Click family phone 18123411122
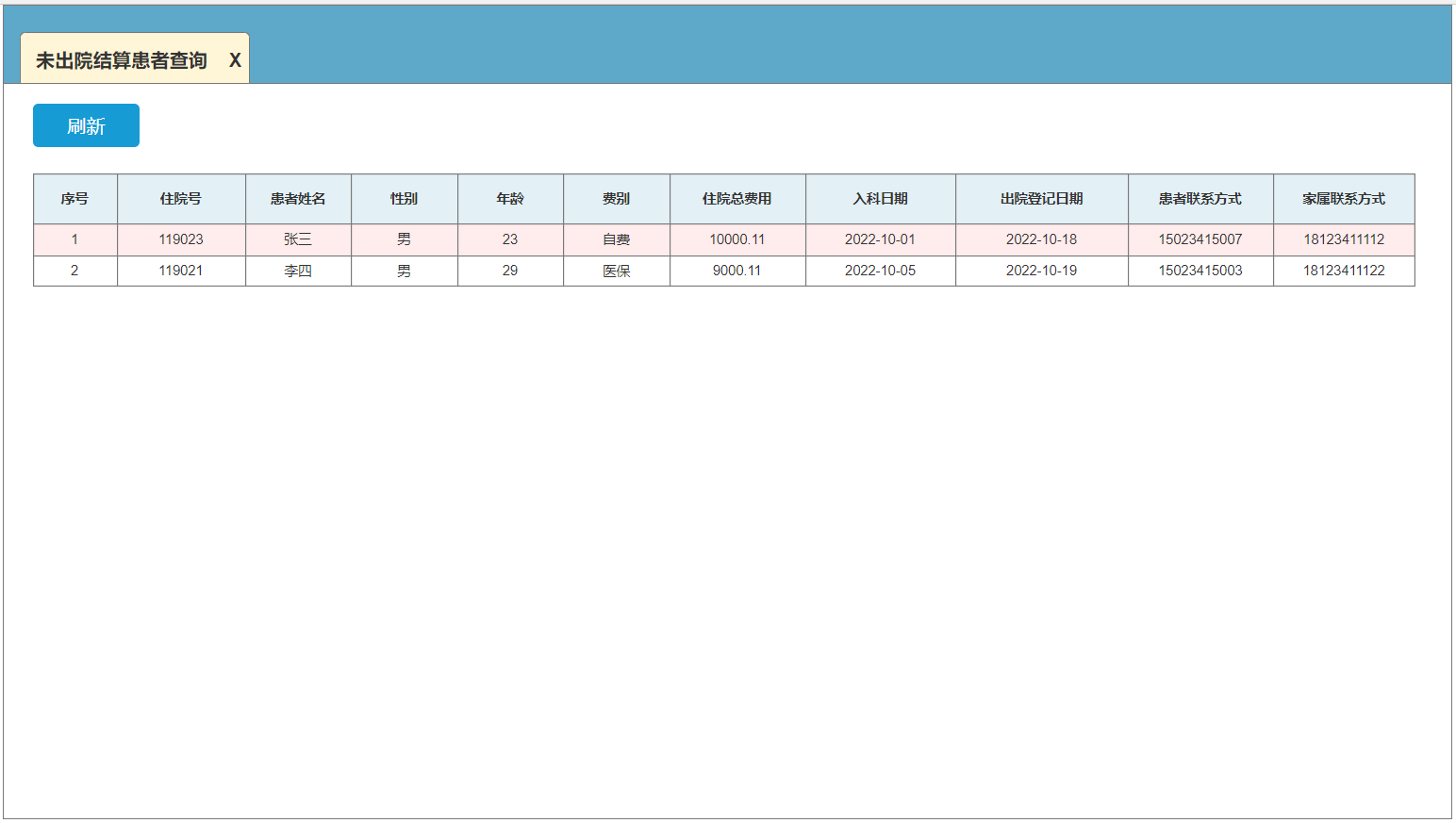The height and width of the screenshot is (823, 1456). coord(1344,271)
